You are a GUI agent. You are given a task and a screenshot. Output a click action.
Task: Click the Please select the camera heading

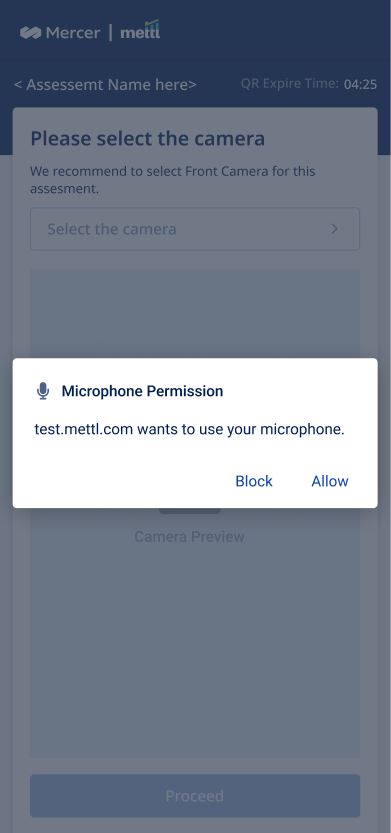coord(148,139)
